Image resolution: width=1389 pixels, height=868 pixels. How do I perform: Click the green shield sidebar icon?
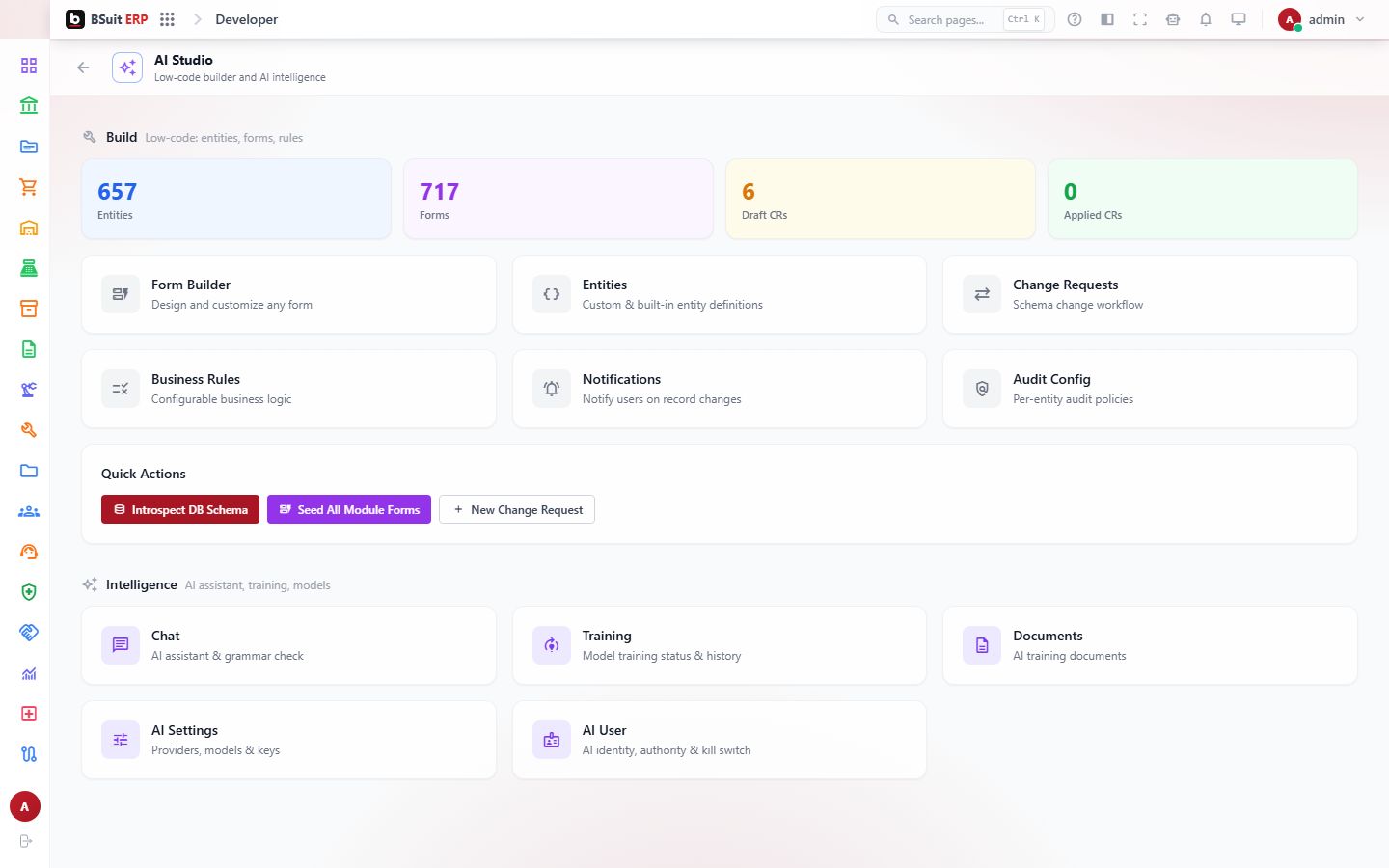tap(29, 592)
